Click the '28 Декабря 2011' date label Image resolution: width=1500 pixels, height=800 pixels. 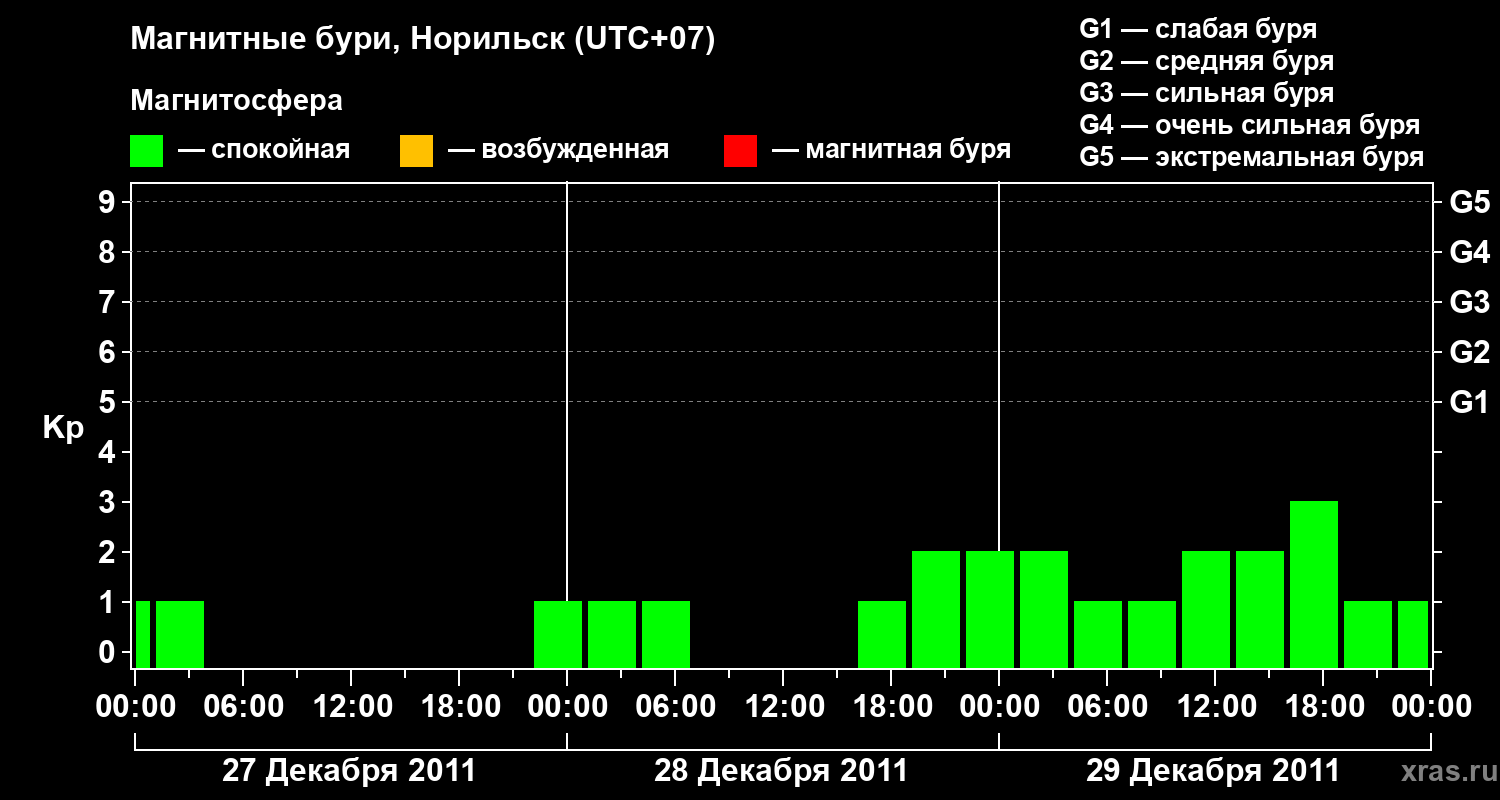781,771
